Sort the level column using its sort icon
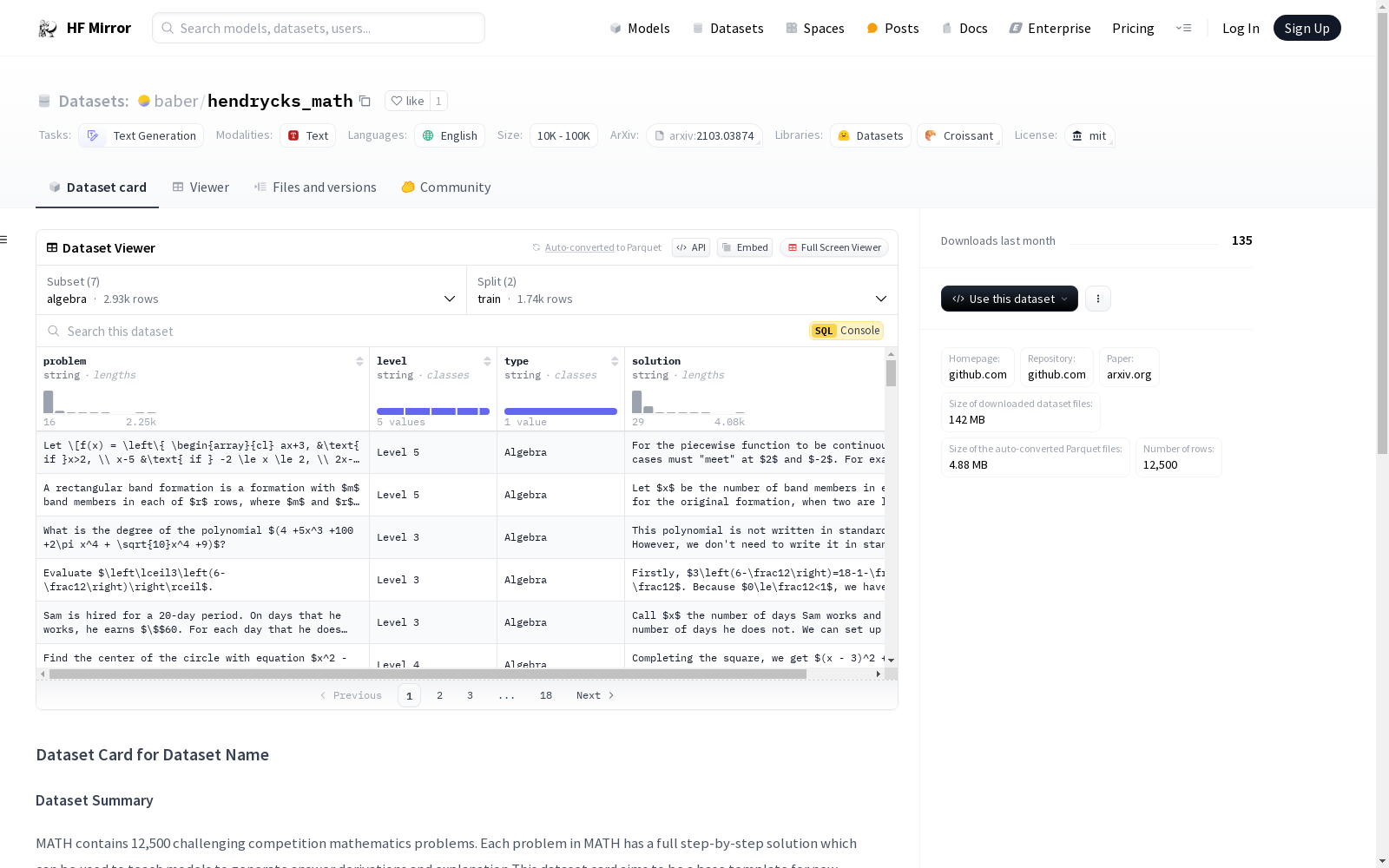This screenshot has height=868, width=1389. point(487,361)
